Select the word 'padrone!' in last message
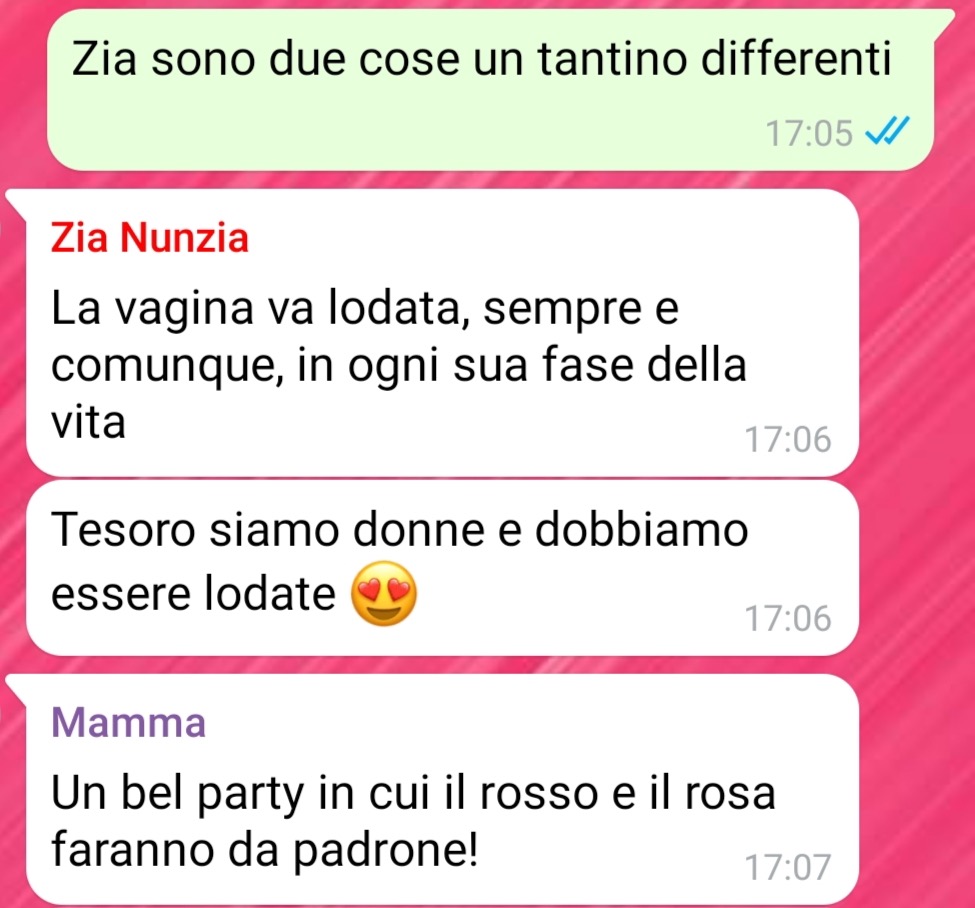 (x=386, y=853)
